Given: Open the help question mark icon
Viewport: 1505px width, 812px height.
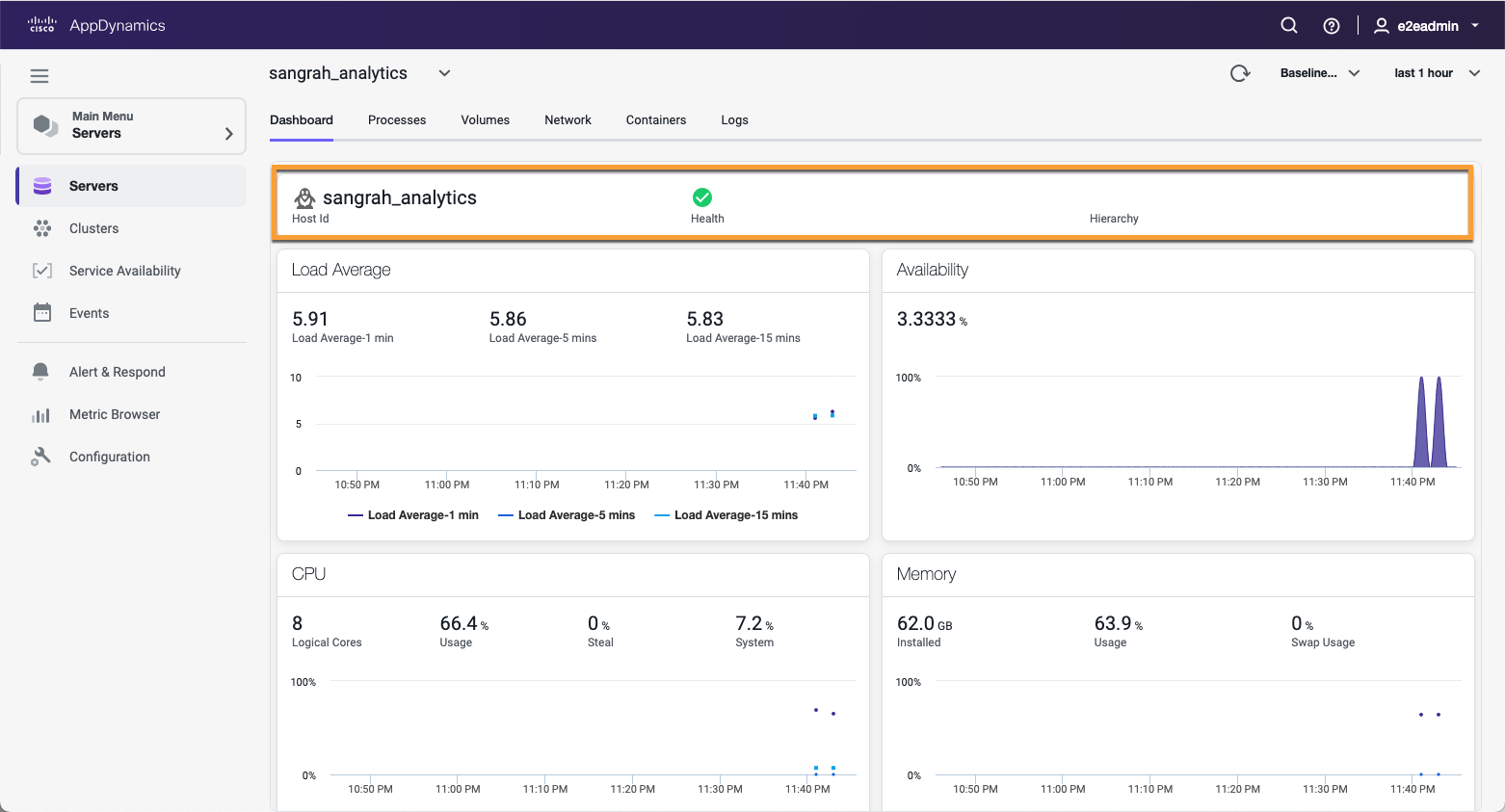Looking at the screenshot, I should (1332, 26).
